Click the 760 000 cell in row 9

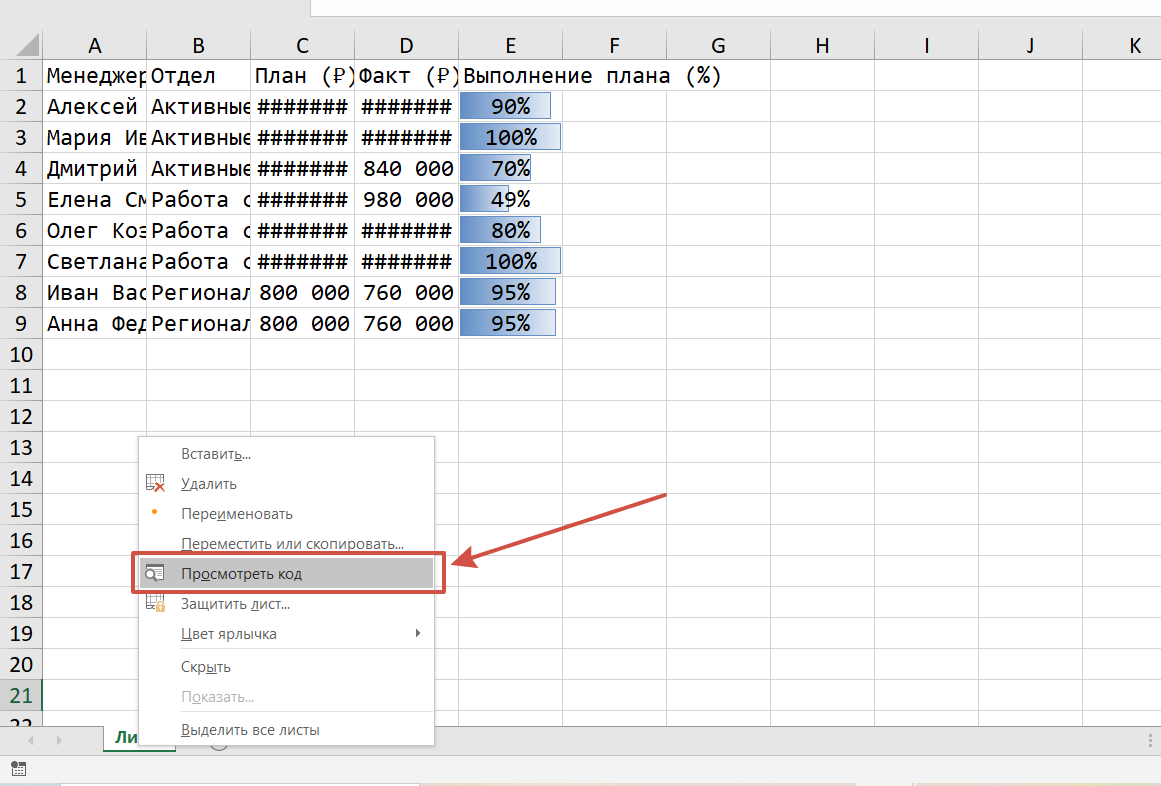coord(406,323)
